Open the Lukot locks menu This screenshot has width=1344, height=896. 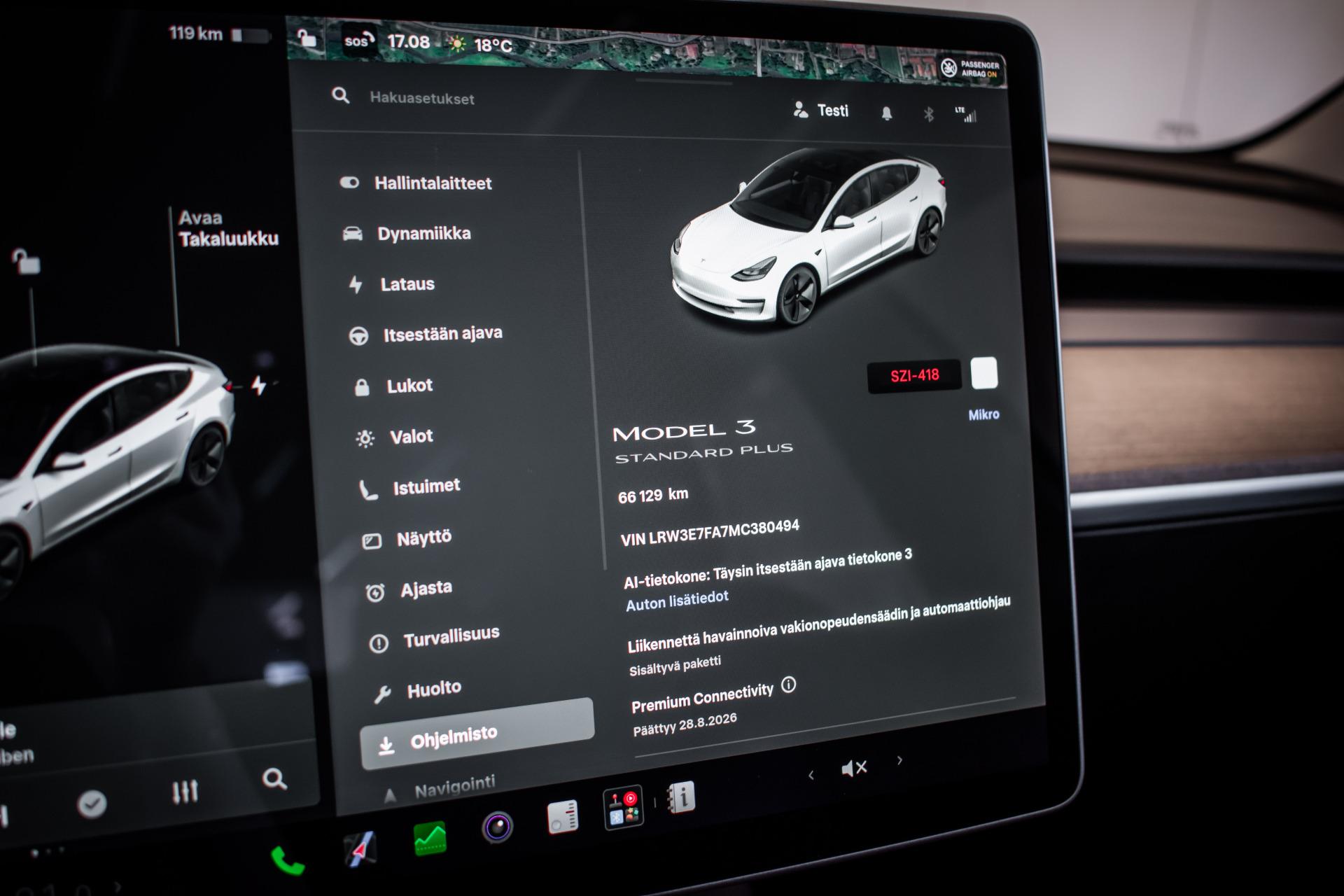pyautogui.click(x=393, y=386)
